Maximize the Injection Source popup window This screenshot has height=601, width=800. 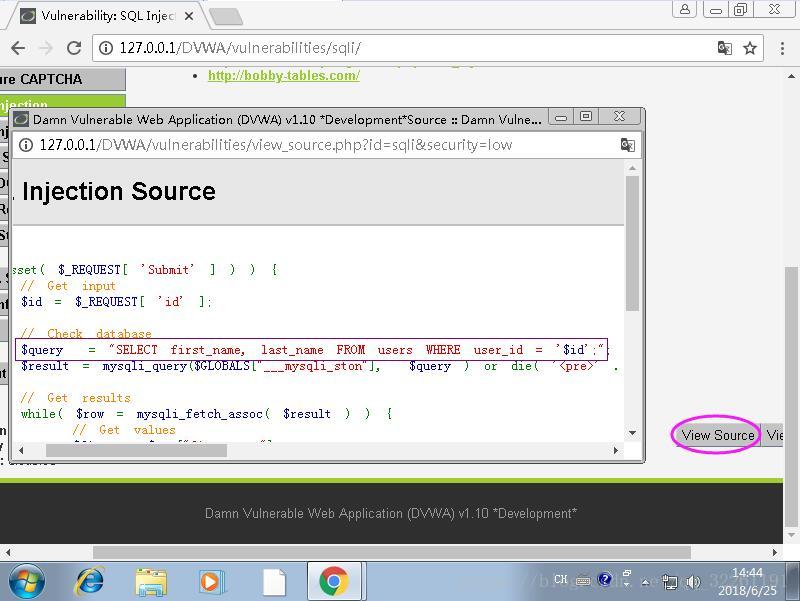click(x=586, y=117)
